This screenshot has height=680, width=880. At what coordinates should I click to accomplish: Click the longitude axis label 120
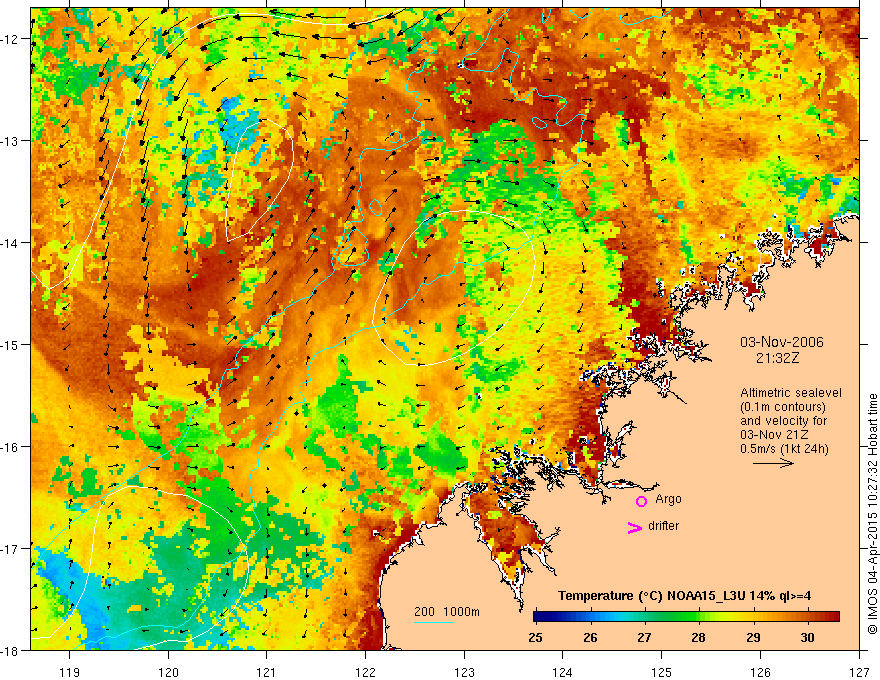click(168, 672)
